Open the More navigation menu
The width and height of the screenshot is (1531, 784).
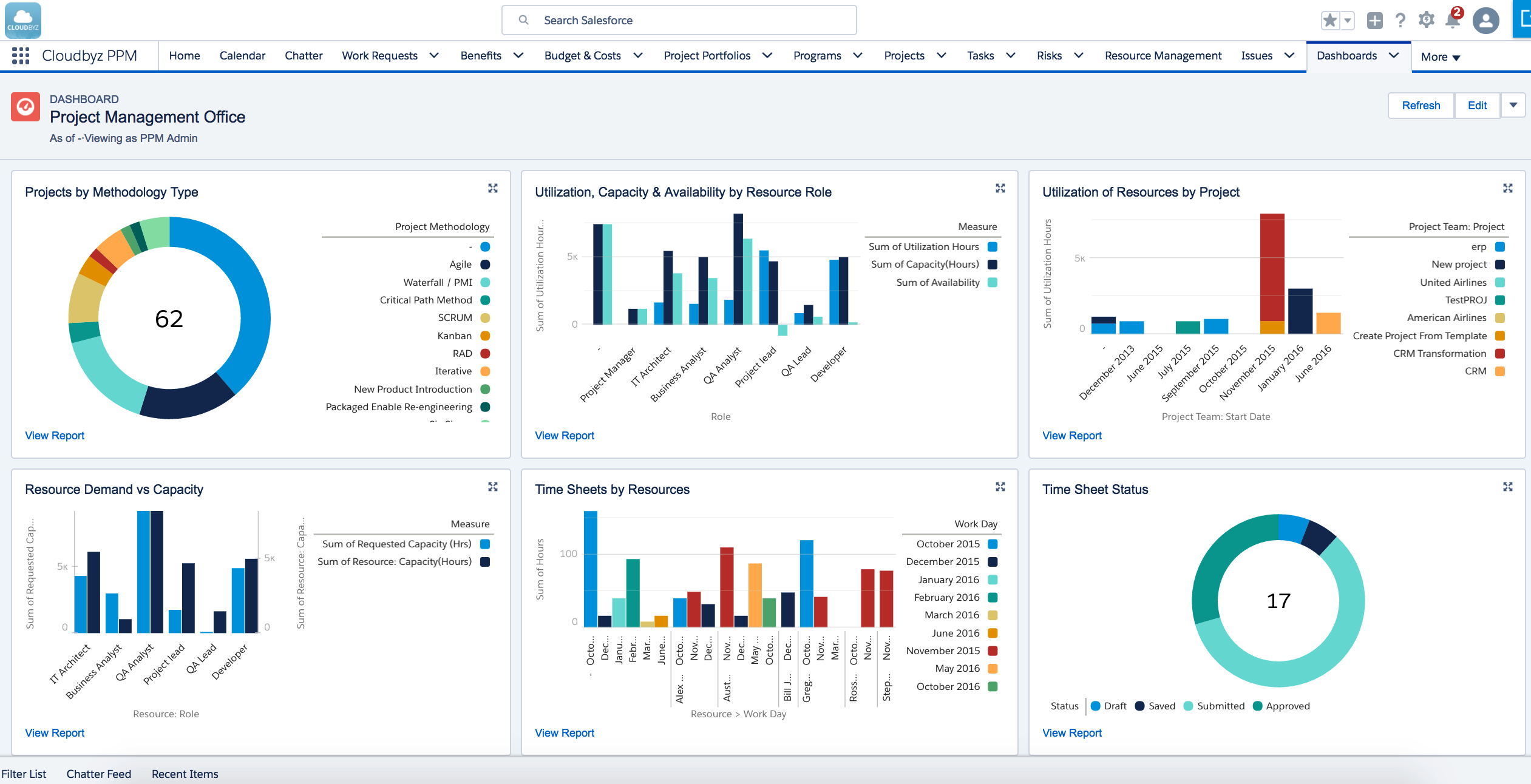point(1441,57)
